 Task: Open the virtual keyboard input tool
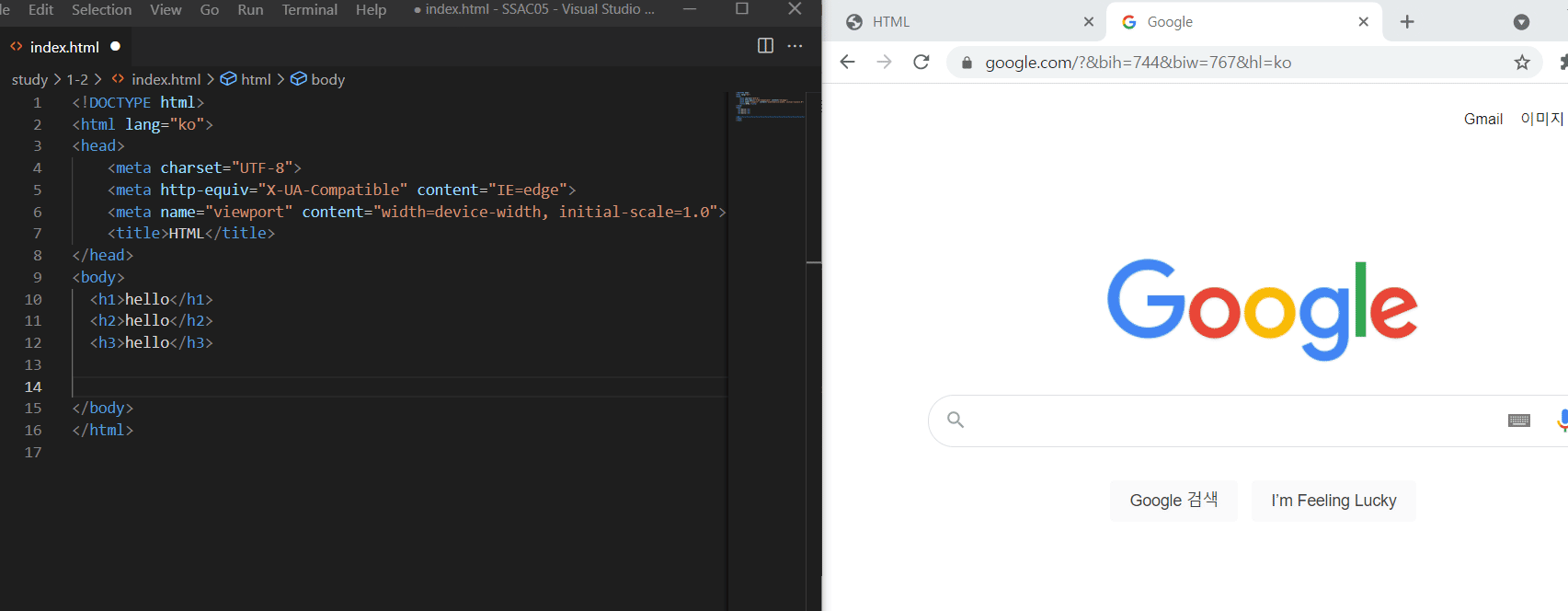click(1519, 421)
